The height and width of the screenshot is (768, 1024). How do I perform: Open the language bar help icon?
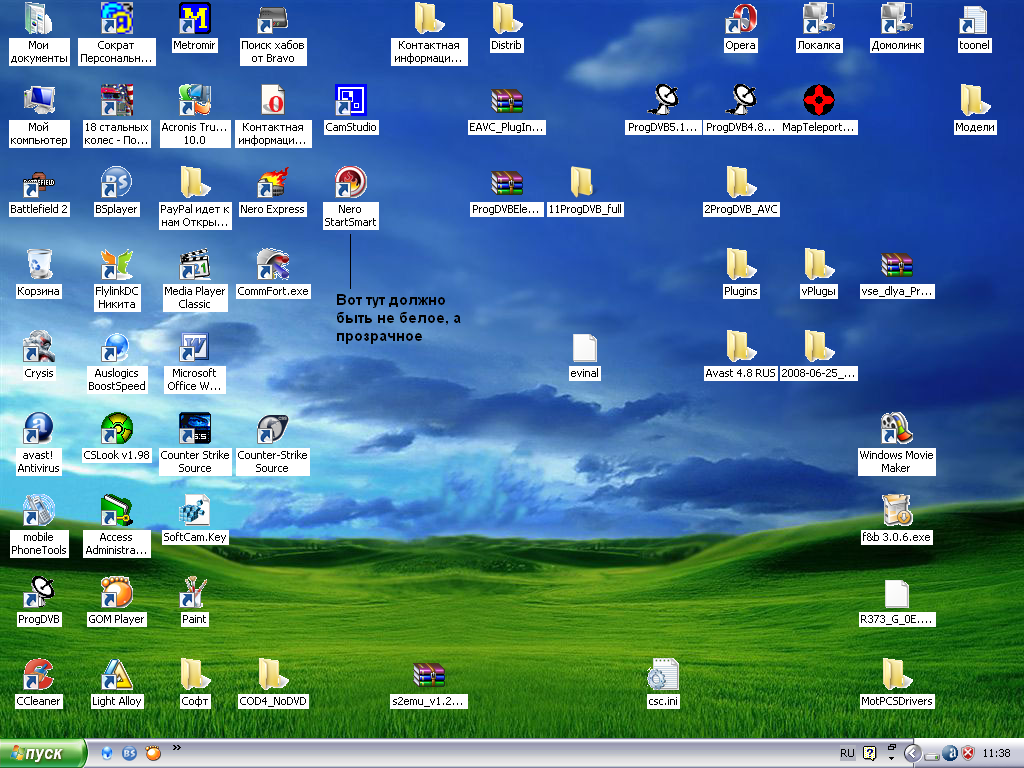(869, 753)
